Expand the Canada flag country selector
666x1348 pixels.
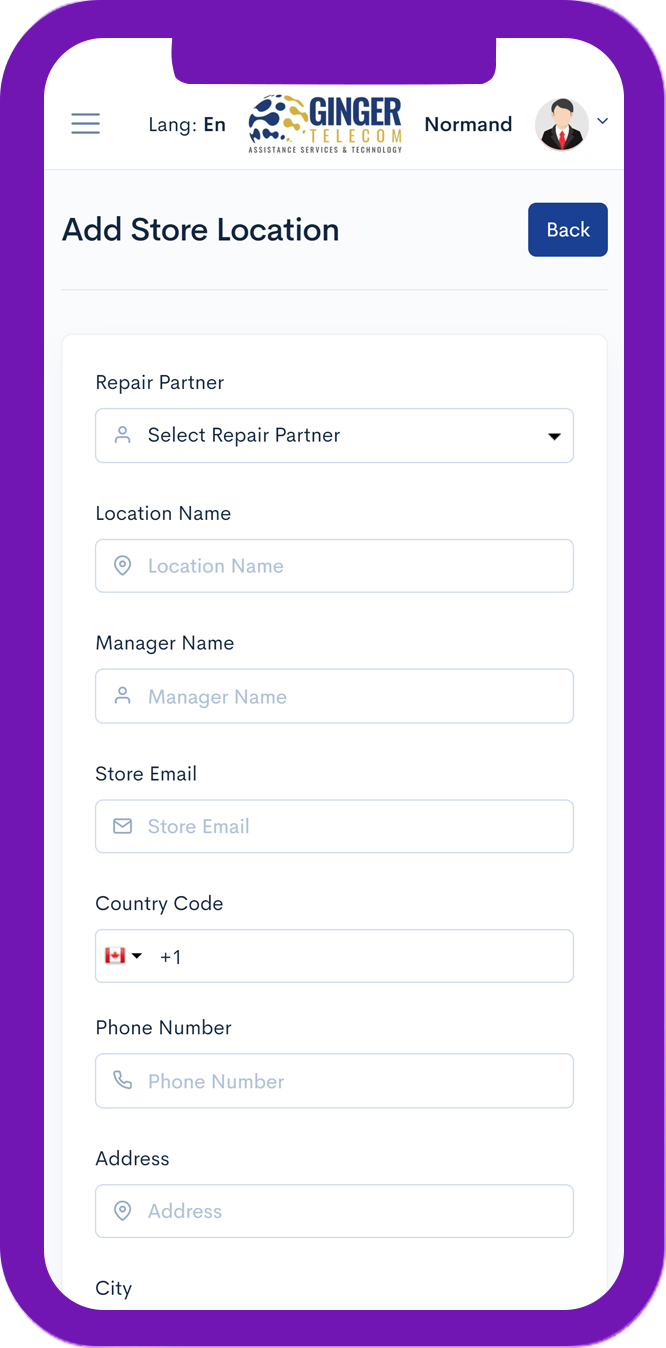(124, 956)
